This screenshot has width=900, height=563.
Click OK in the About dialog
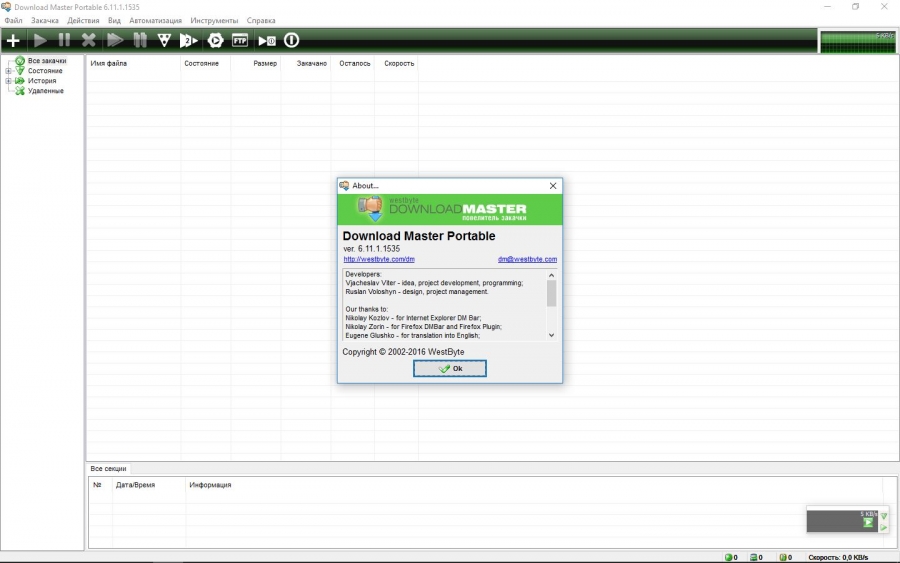click(x=449, y=368)
